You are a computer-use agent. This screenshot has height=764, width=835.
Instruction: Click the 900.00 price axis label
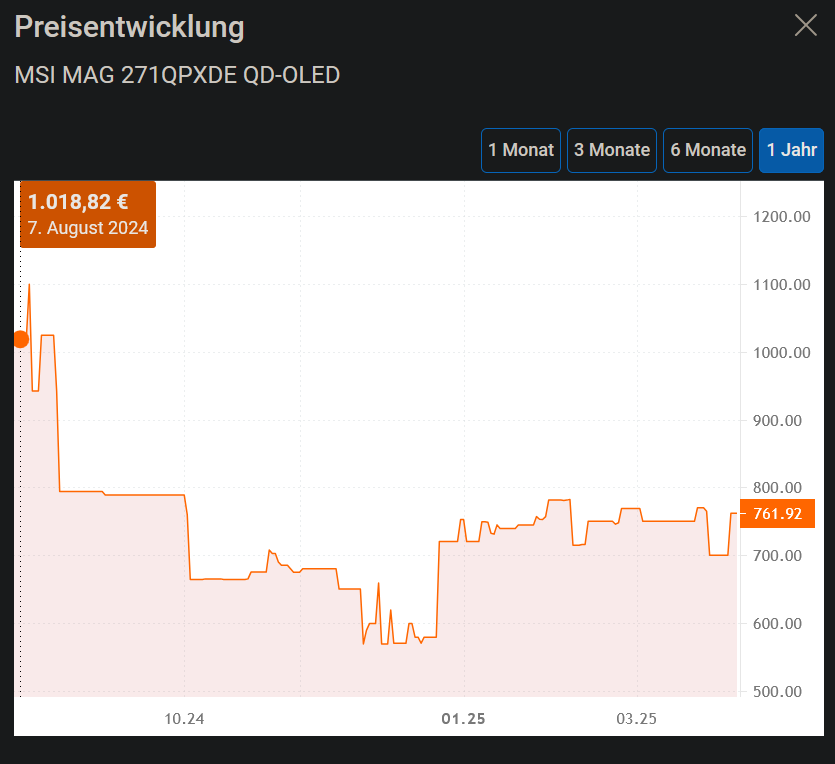coord(777,421)
